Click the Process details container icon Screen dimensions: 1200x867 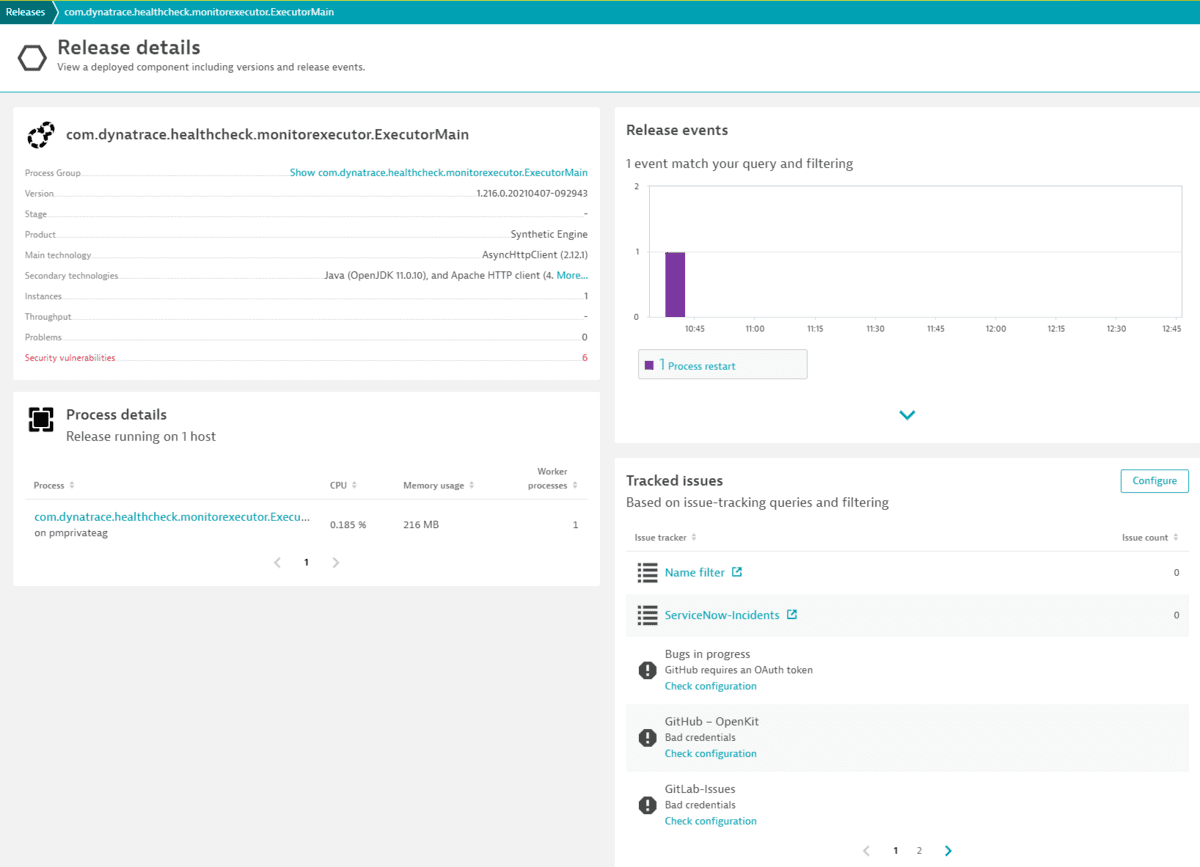[x=41, y=420]
